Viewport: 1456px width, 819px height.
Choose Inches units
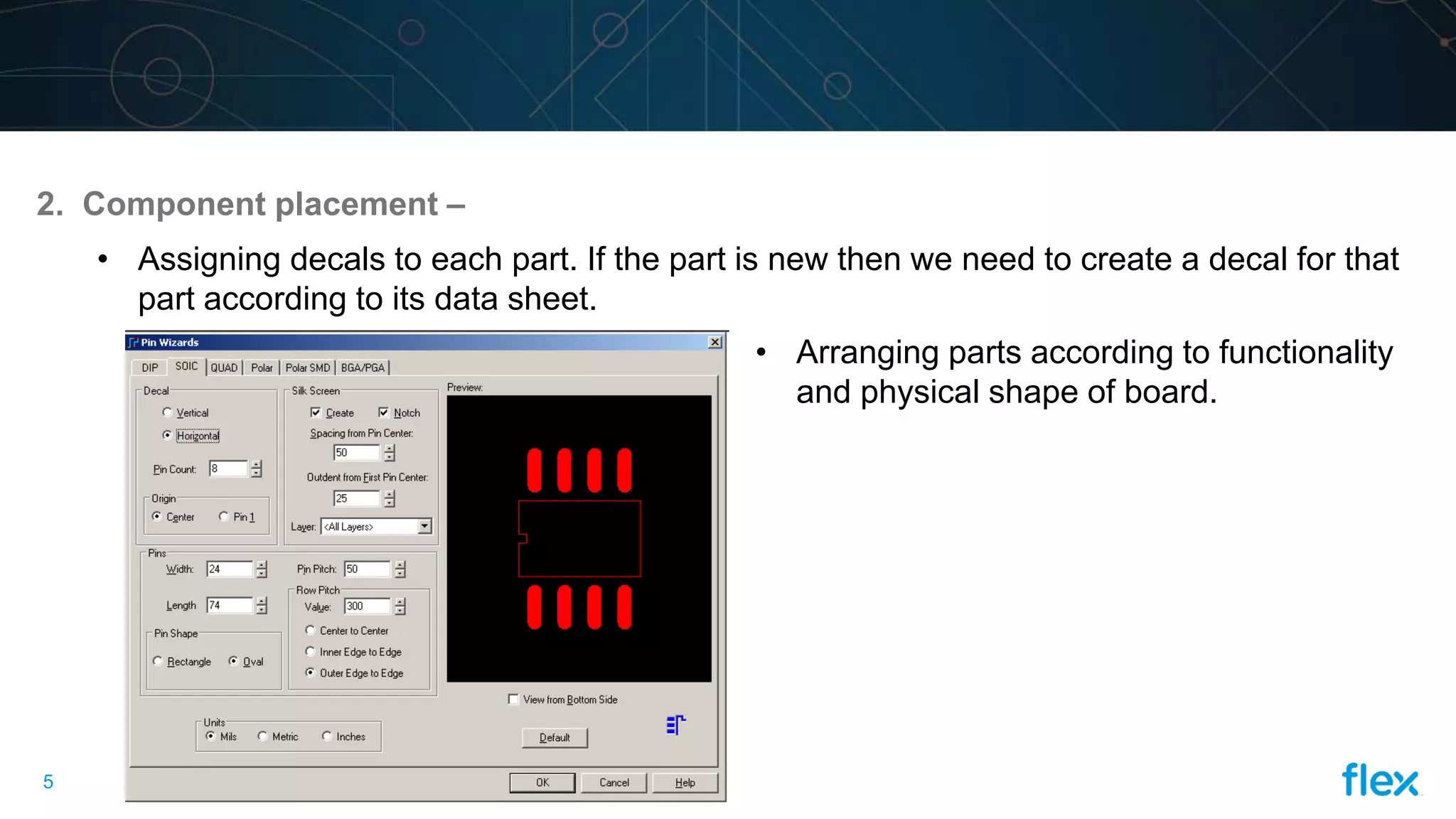[343, 737]
